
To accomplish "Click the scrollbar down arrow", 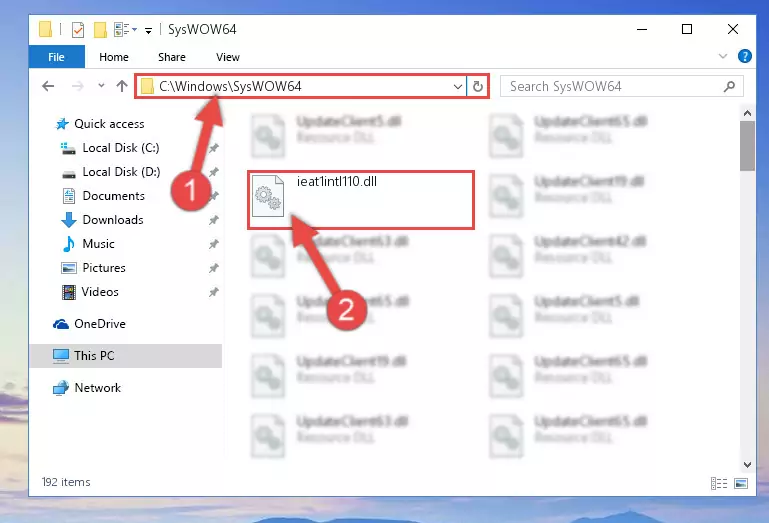I will tap(747, 465).
